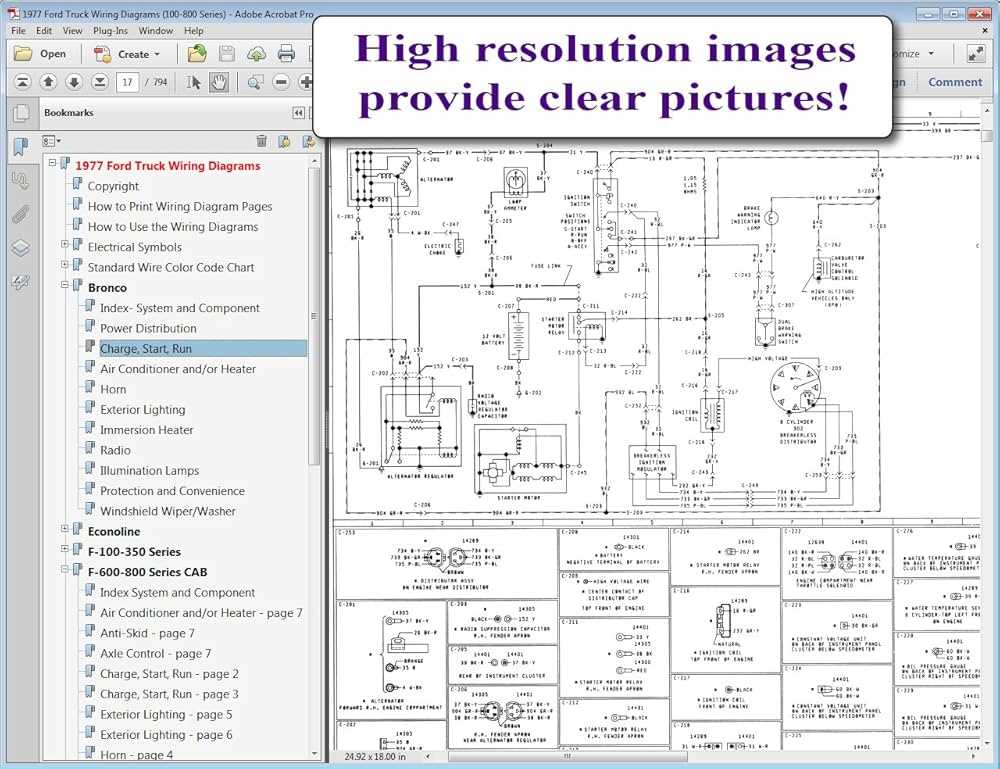Choose the Select text cursor tool

pos(193,82)
